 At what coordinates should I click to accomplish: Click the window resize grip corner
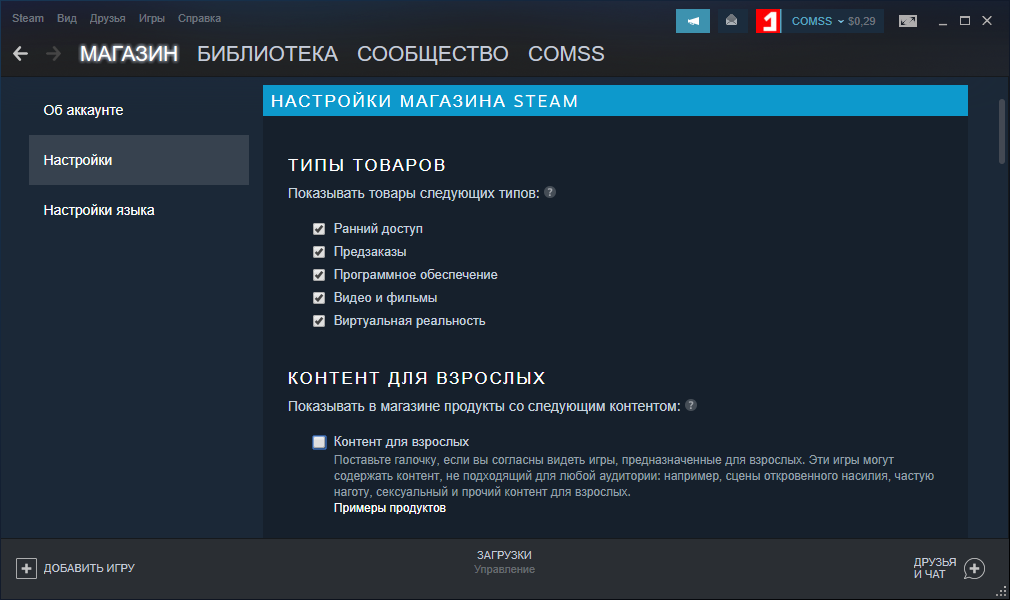1002,592
